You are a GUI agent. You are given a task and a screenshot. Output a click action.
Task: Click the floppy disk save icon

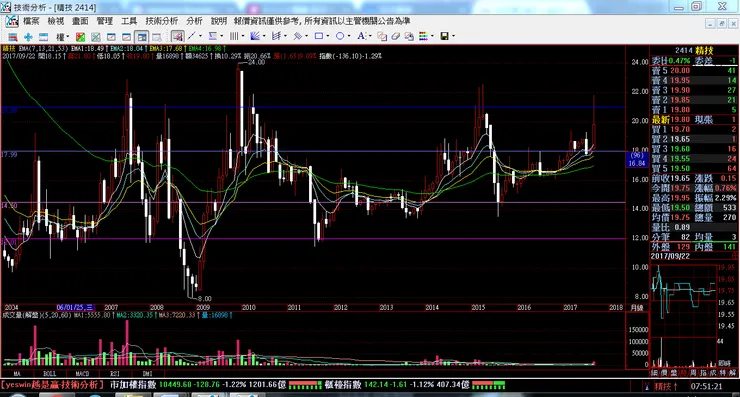click(x=444, y=36)
